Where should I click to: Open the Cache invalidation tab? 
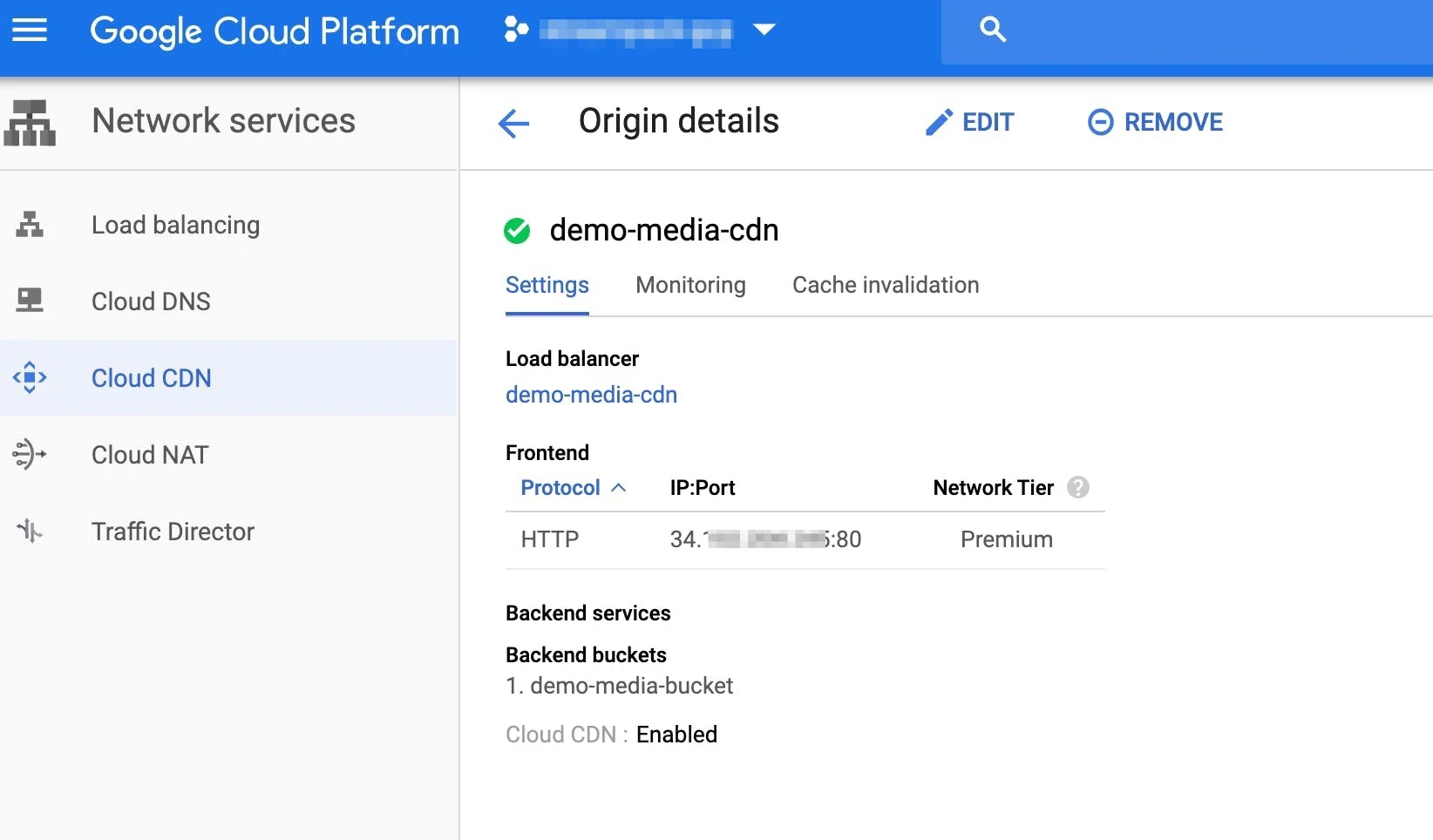tap(886, 286)
